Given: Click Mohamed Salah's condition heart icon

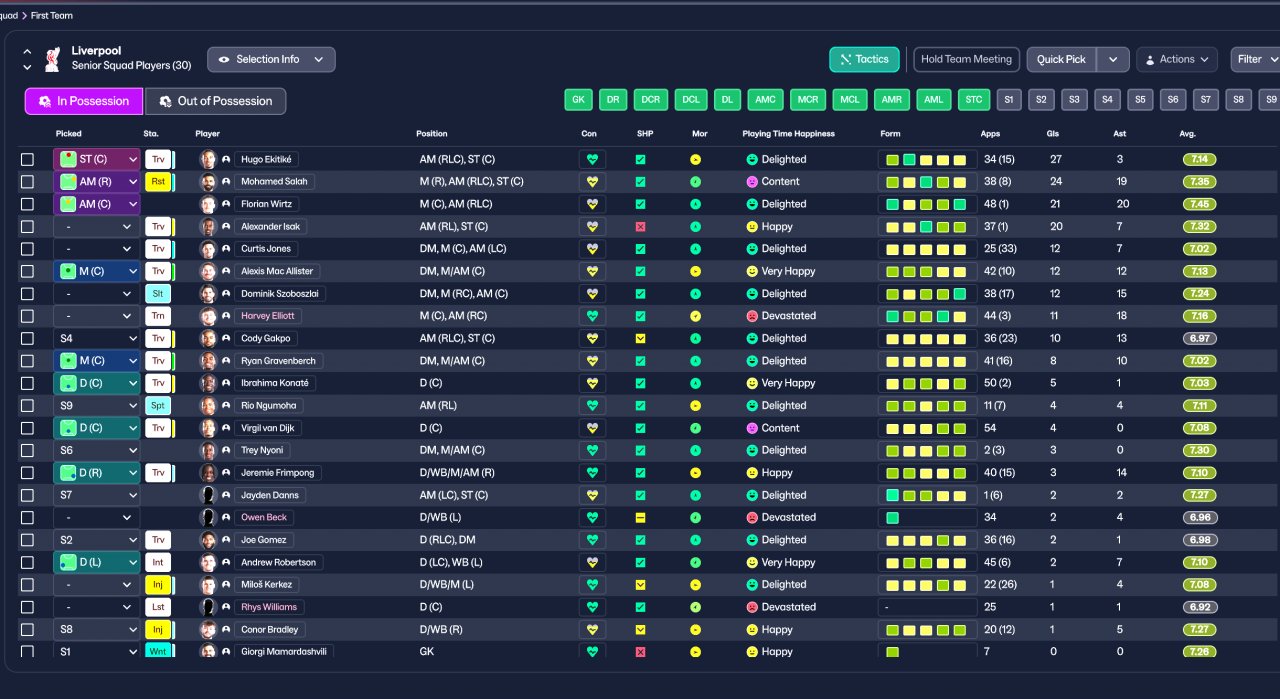Looking at the screenshot, I should [x=592, y=182].
